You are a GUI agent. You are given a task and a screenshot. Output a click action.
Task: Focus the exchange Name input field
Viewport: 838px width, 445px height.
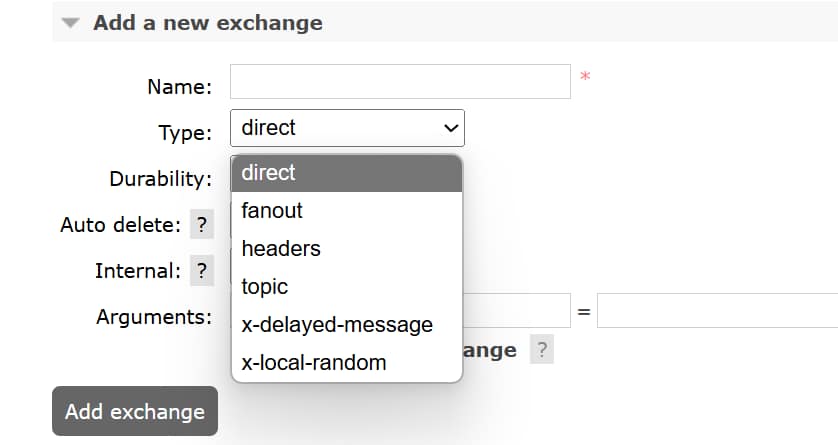[x=400, y=82]
